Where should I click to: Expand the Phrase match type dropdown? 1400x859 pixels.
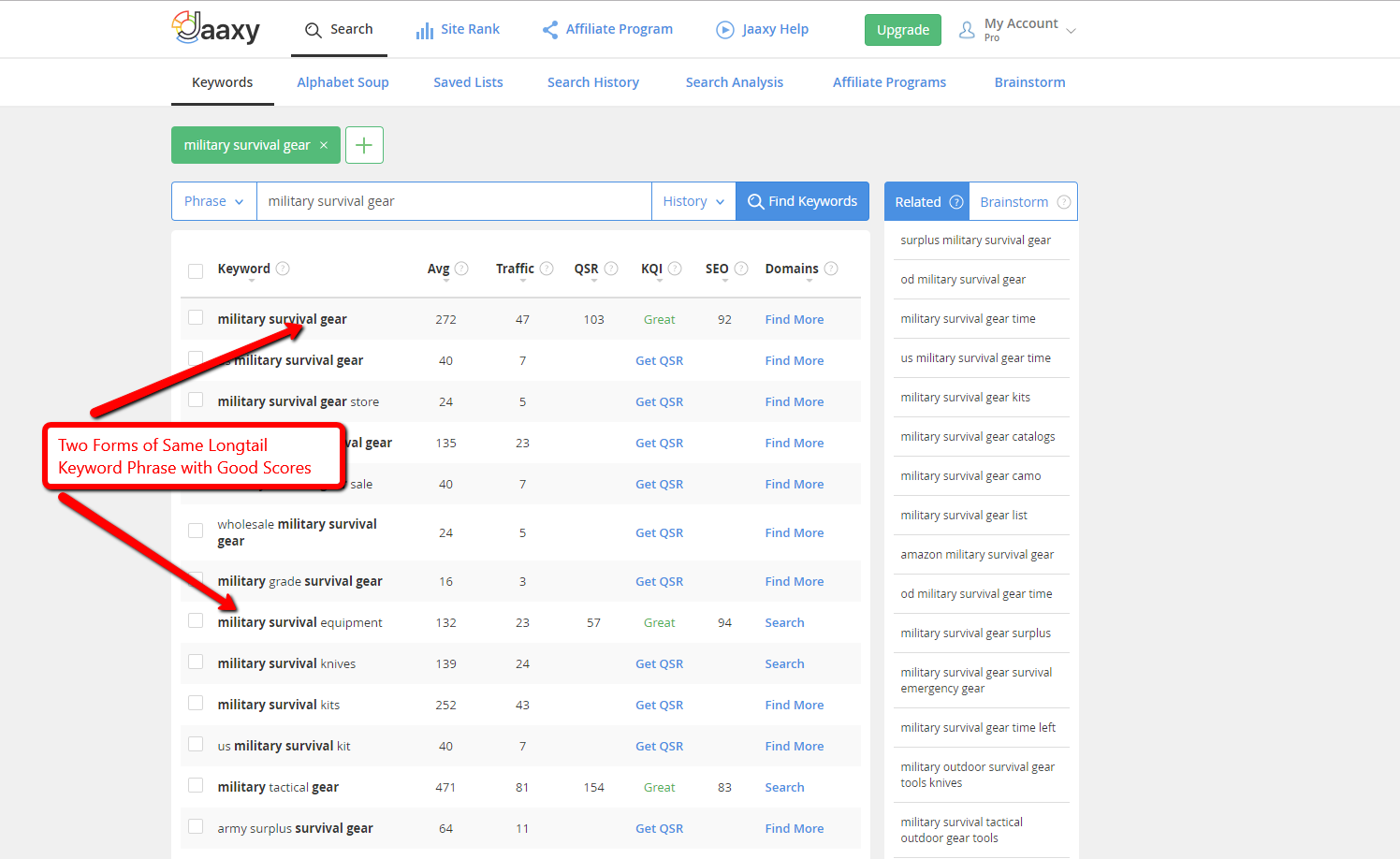[x=214, y=201]
